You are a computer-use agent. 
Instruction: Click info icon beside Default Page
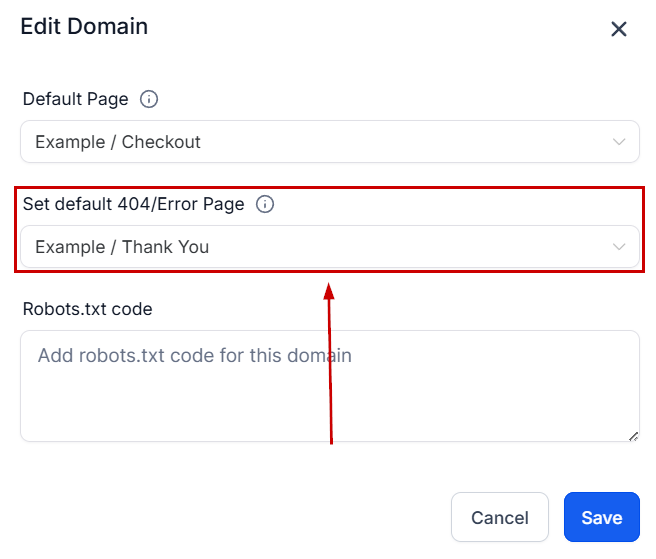pyautogui.click(x=149, y=99)
